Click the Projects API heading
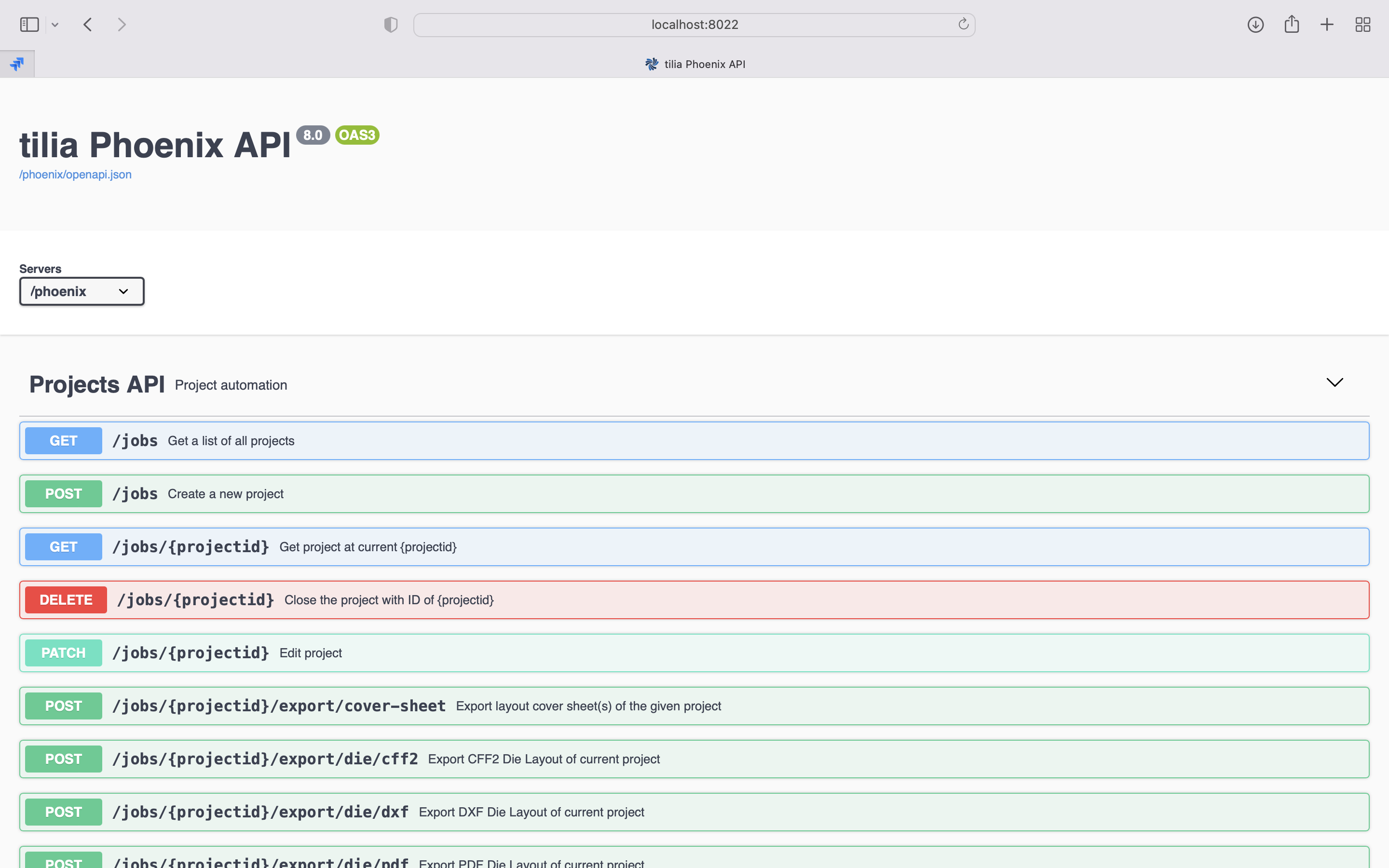 point(97,385)
